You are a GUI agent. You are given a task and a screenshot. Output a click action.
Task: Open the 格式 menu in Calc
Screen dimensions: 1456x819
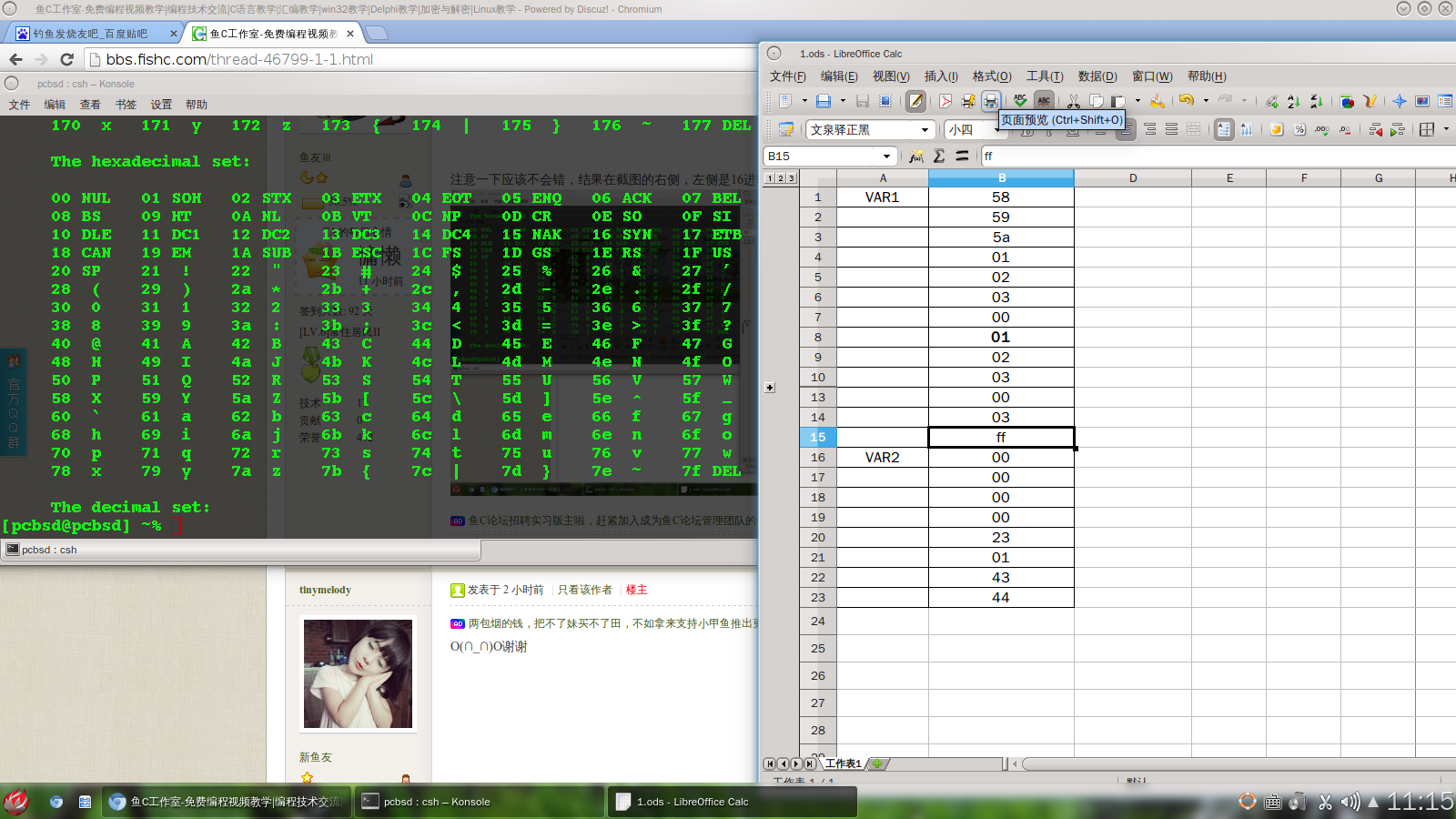992,76
